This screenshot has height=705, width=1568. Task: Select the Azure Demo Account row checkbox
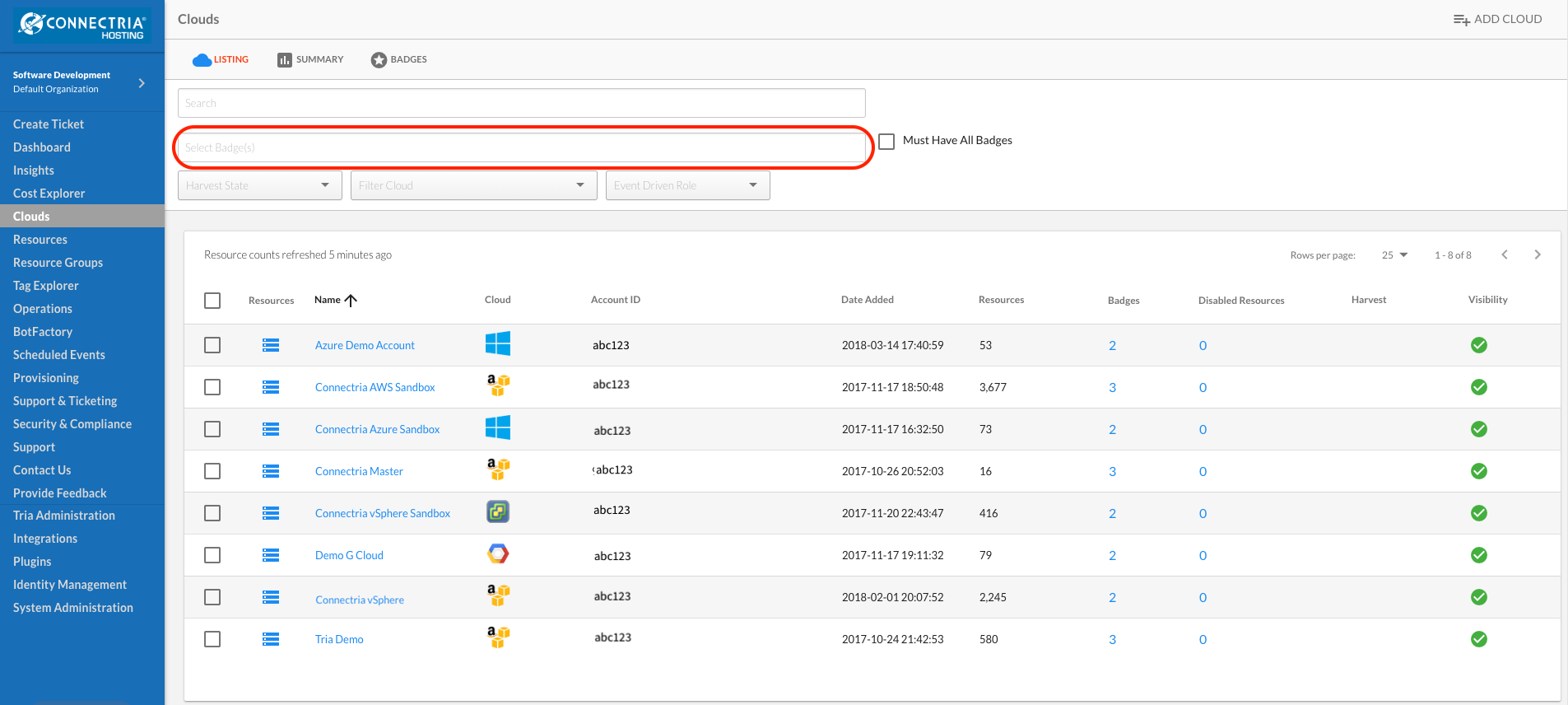click(212, 345)
